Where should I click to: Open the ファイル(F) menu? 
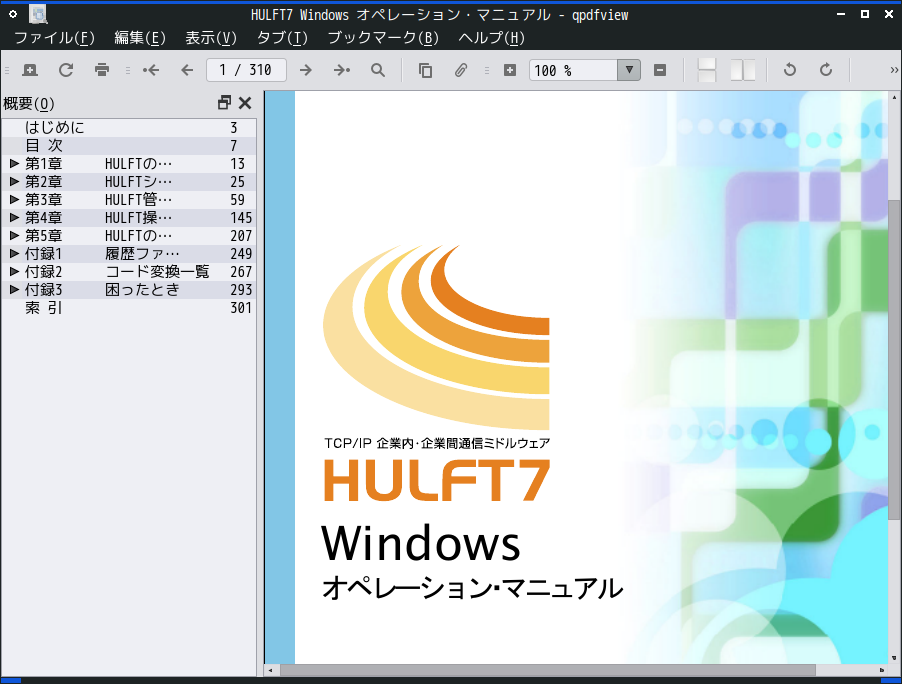click(x=54, y=38)
